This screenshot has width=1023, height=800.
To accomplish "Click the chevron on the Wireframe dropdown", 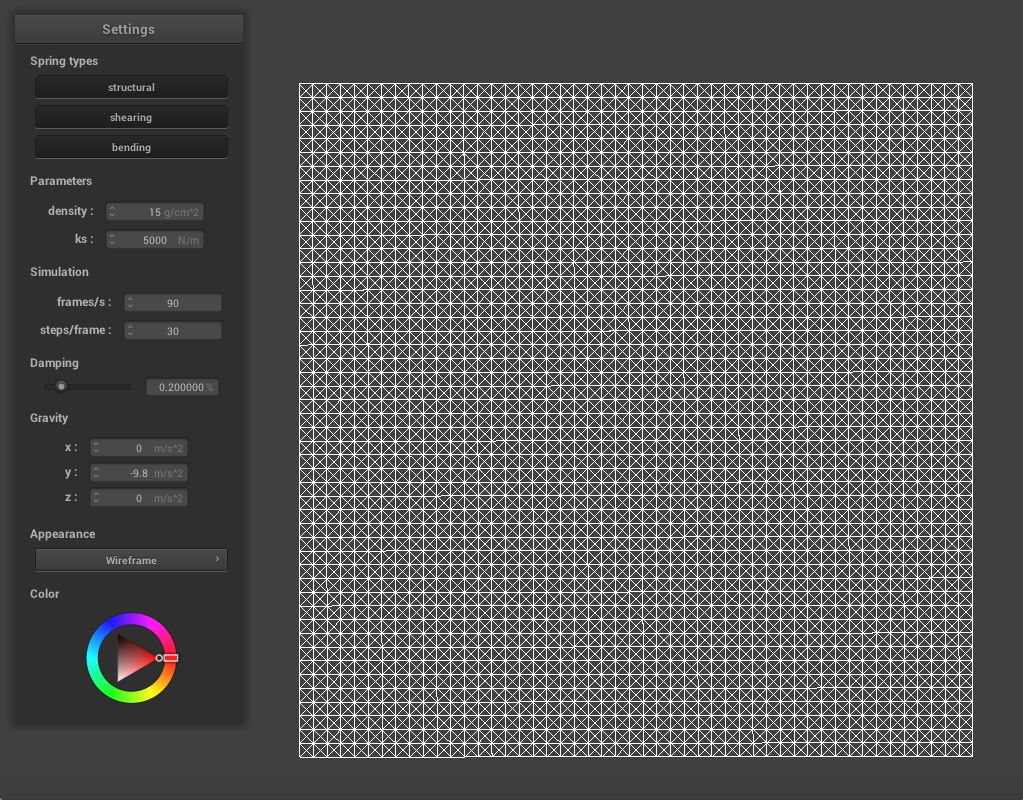I will click(x=217, y=560).
